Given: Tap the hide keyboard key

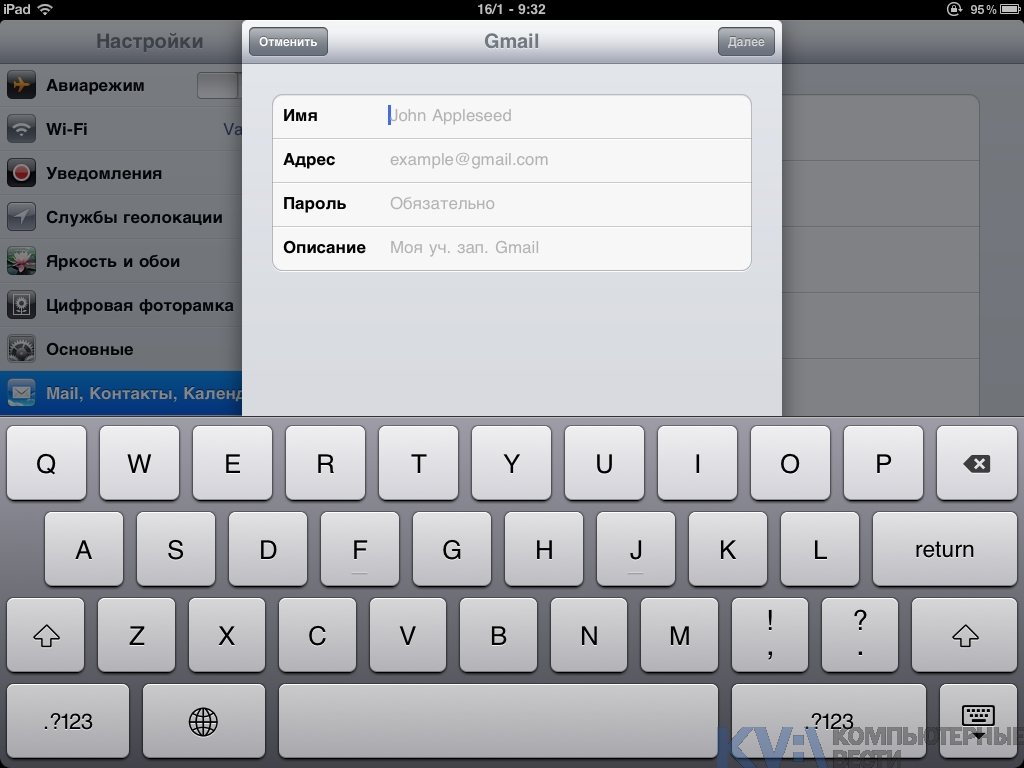Looking at the screenshot, I should [978, 722].
